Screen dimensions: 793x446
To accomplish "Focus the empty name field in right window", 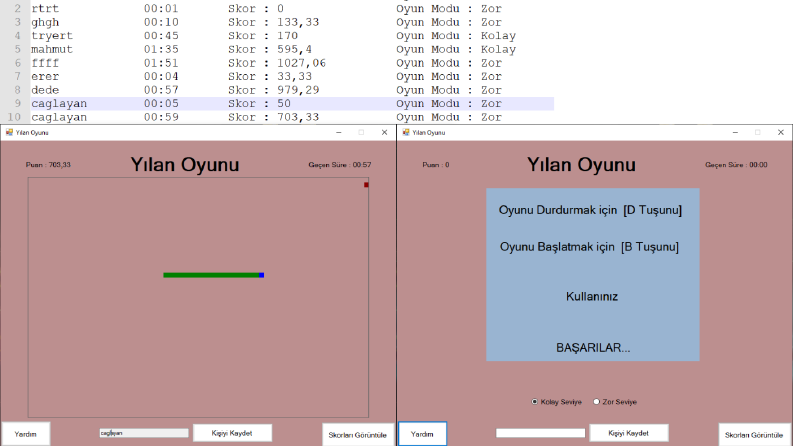I will click(x=540, y=433).
